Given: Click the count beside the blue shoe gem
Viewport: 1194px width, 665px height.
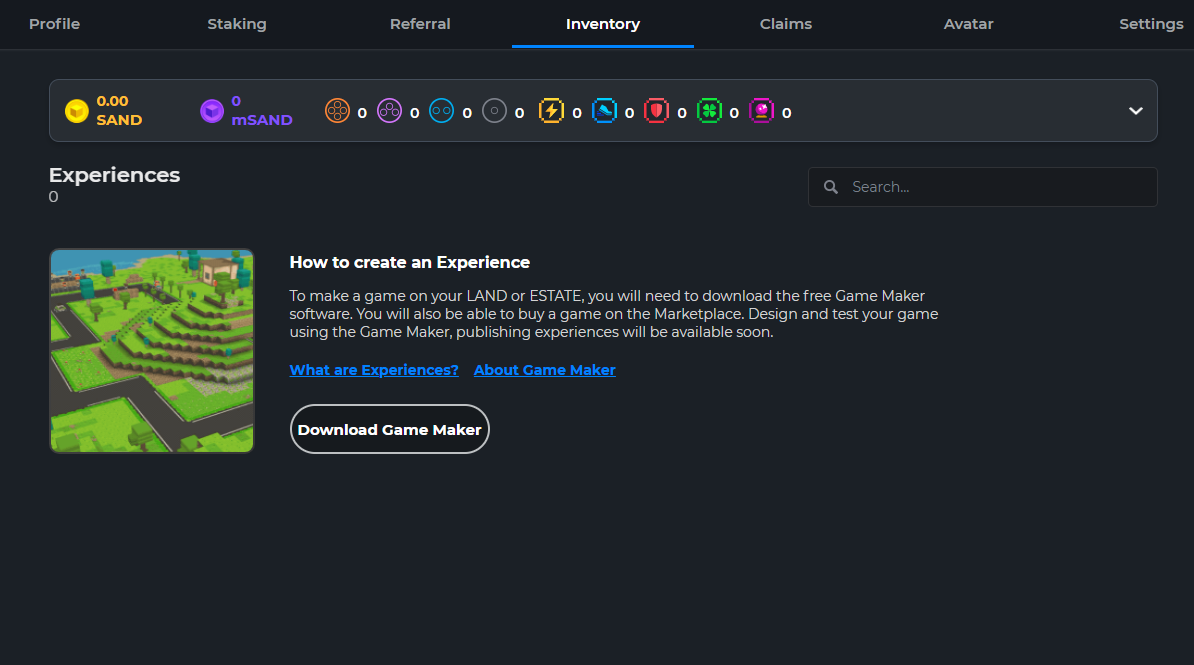Looking at the screenshot, I should 630,113.
